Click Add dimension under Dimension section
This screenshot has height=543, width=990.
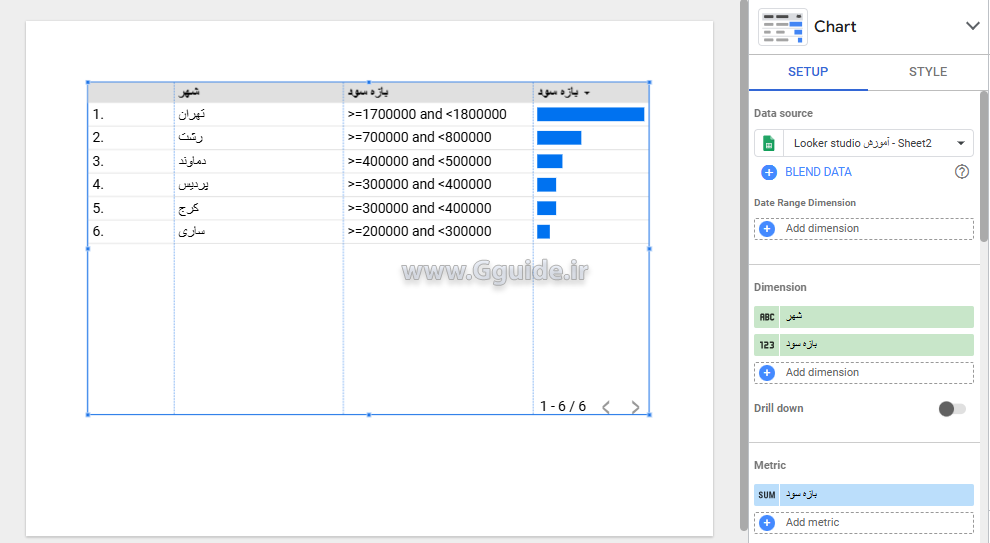[x=863, y=373]
